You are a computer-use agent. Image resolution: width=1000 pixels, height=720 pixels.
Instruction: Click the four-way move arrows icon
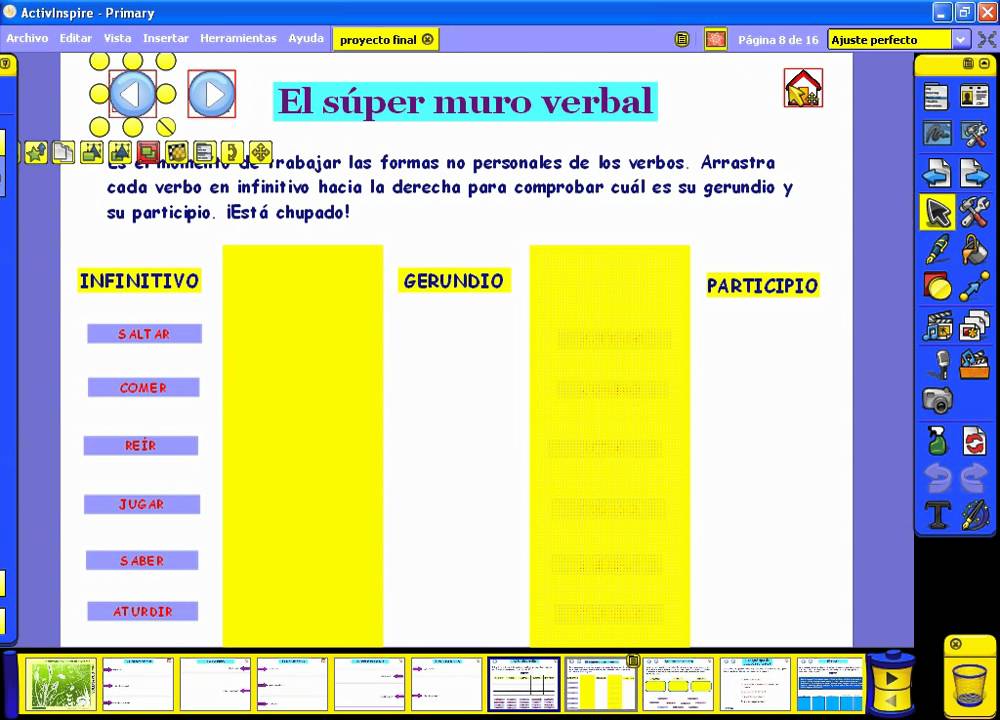pyautogui.click(x=261, y=152)
